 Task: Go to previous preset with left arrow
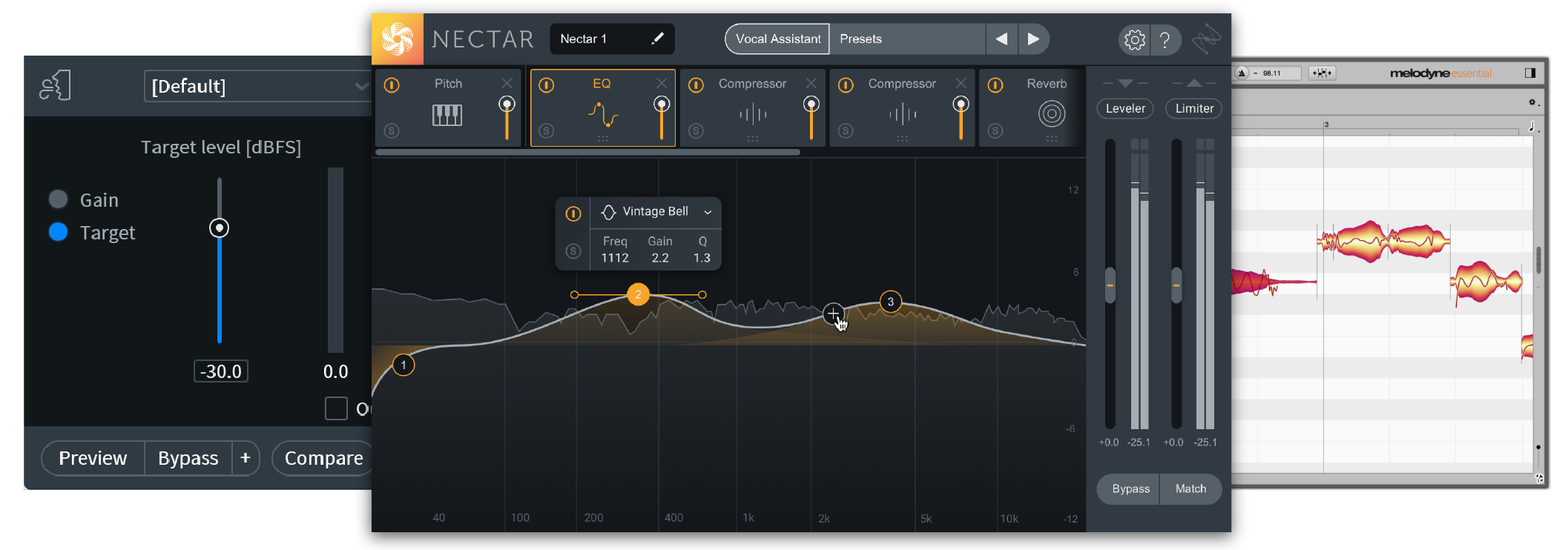tap(1001, 39)
